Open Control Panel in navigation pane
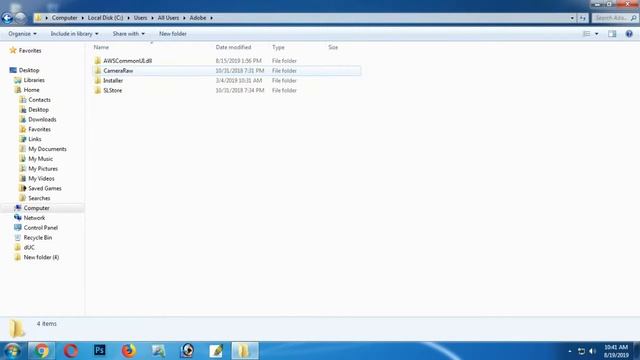 pos(40,228)
